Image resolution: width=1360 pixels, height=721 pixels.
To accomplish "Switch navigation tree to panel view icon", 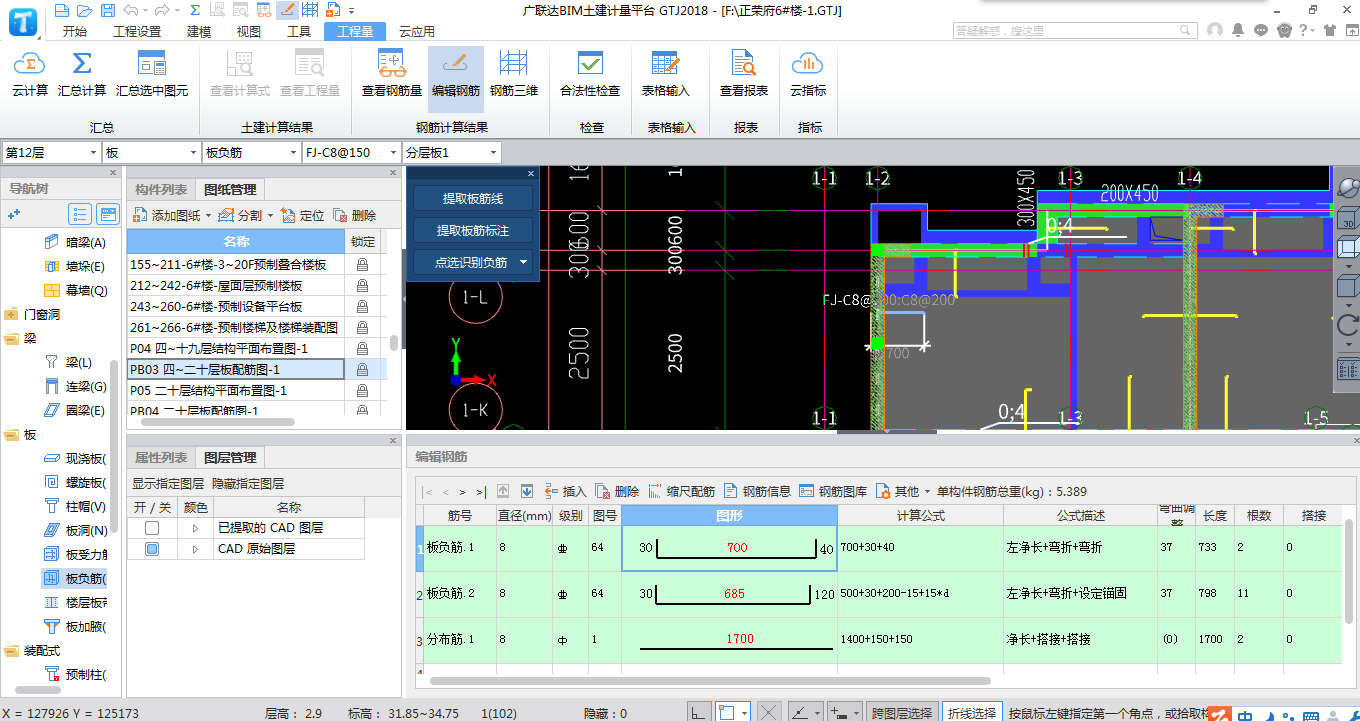I will 108,214.
